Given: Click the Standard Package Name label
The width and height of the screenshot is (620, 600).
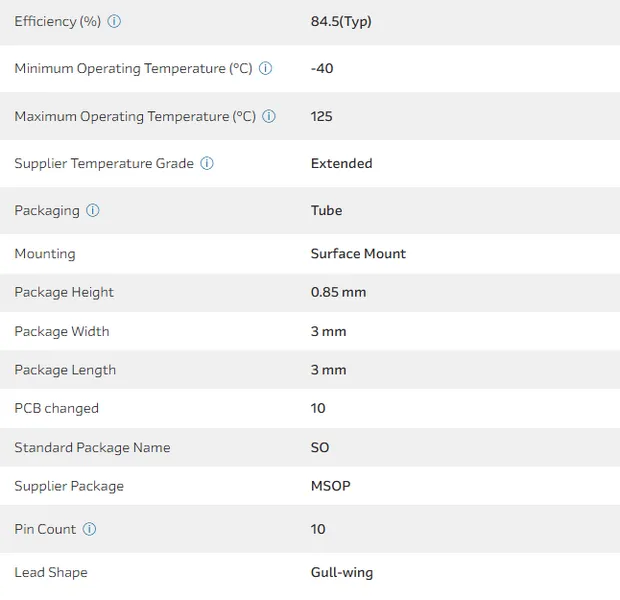Looking at the screenshot, I should click(92, 447).
